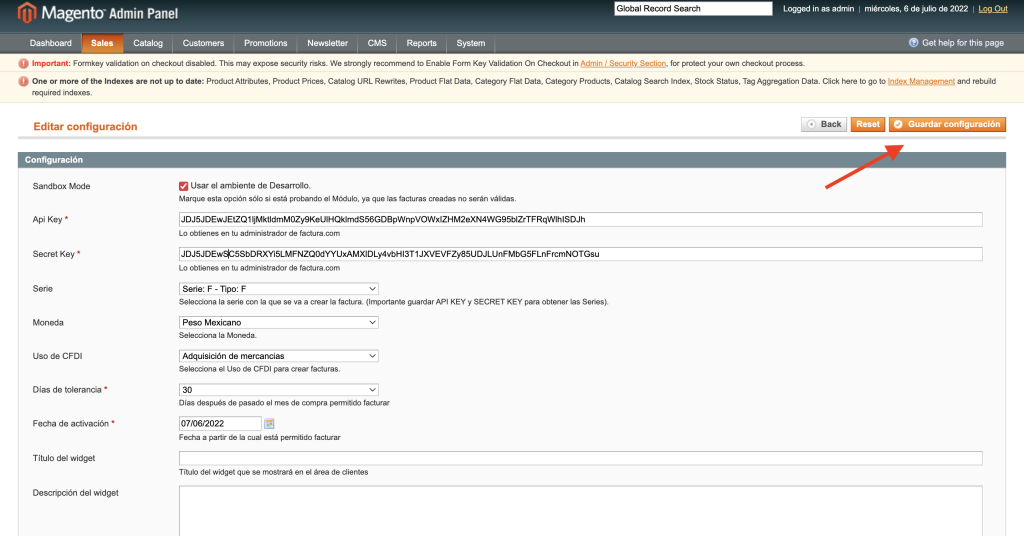The width and height of the screenshot is (1024, 536).
Task: Open the Días de tolerancia dropdown
Action: 279,390
